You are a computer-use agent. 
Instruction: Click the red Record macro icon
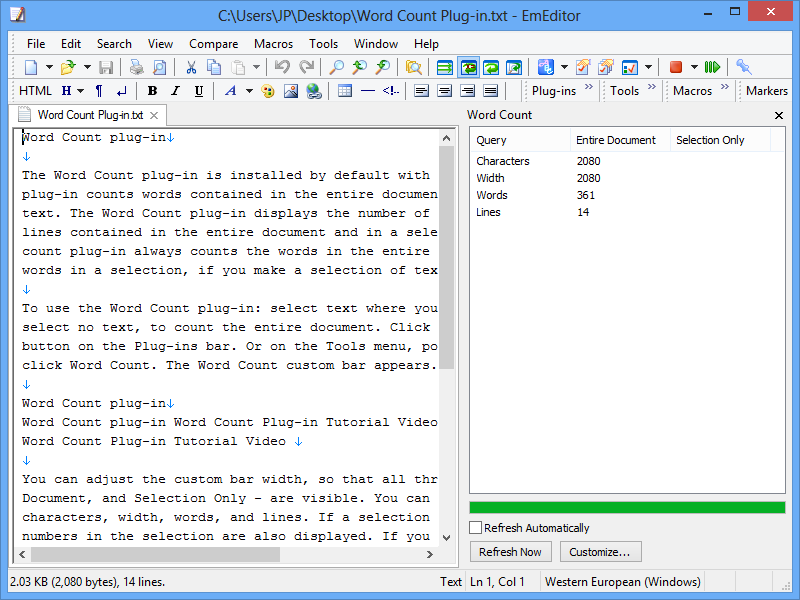(x=676, y=67)
